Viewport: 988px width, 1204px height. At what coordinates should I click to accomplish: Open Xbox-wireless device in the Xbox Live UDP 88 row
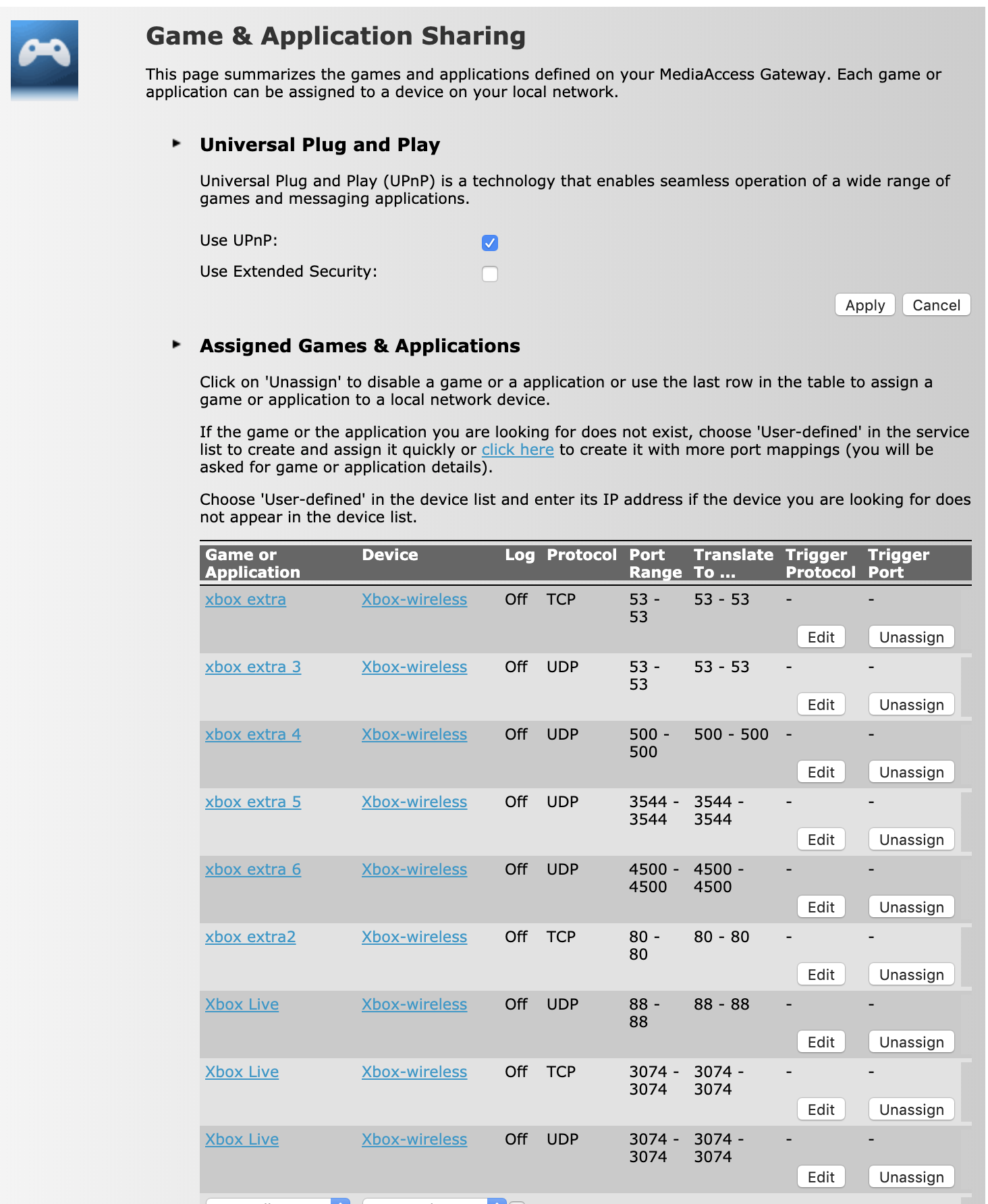(x=414, y=1004)
